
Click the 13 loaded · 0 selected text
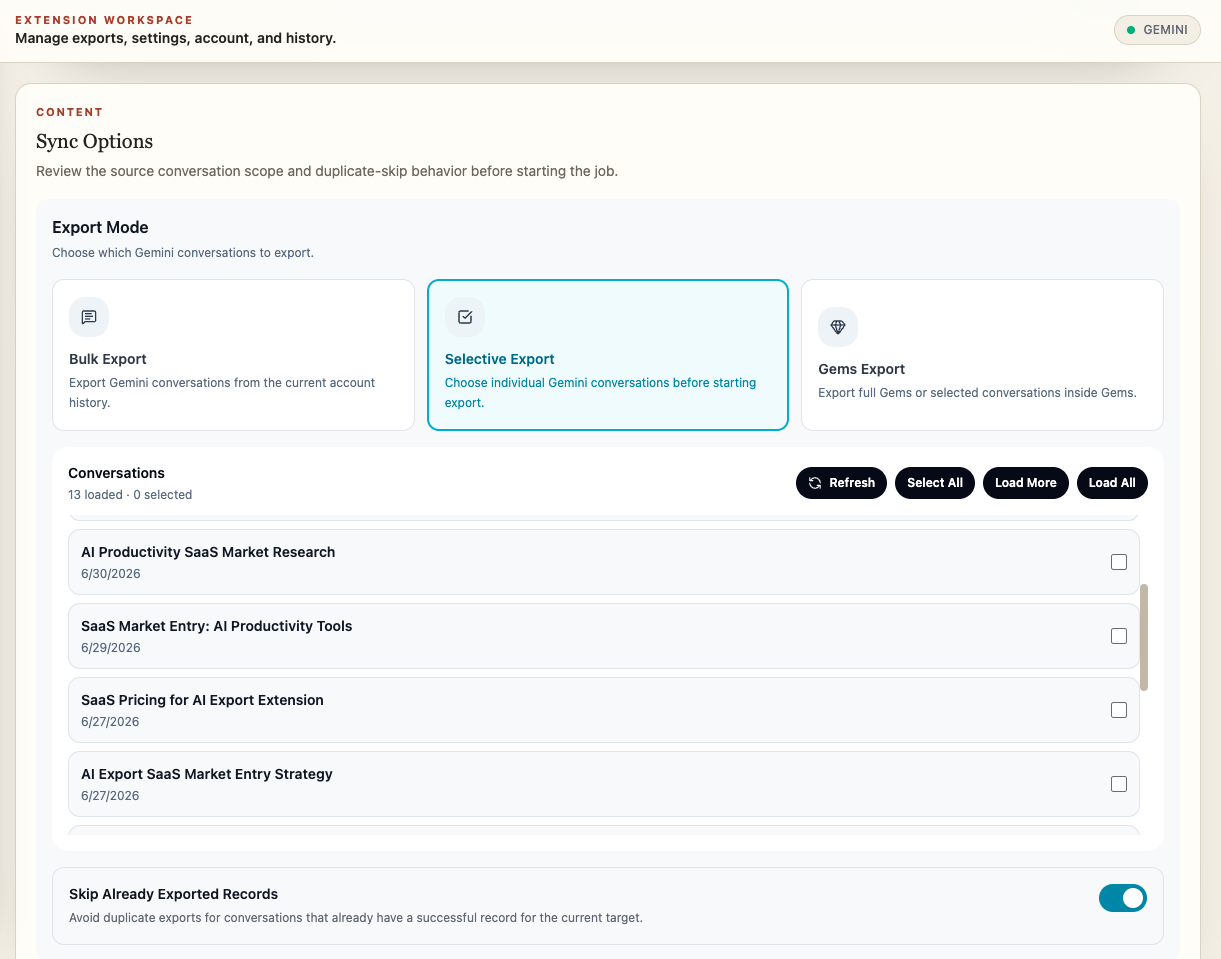pos(130,495)
